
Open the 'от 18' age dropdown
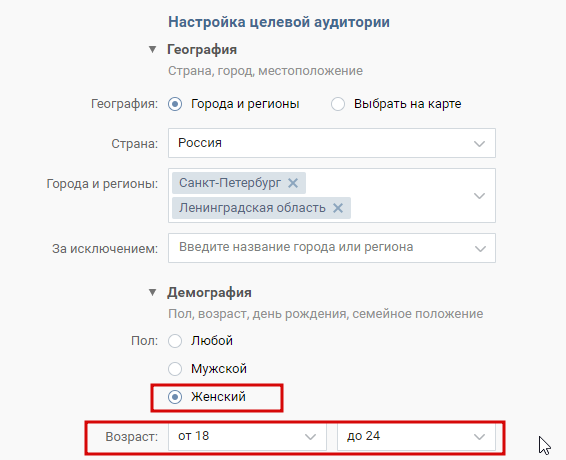[x=247, y=437]
